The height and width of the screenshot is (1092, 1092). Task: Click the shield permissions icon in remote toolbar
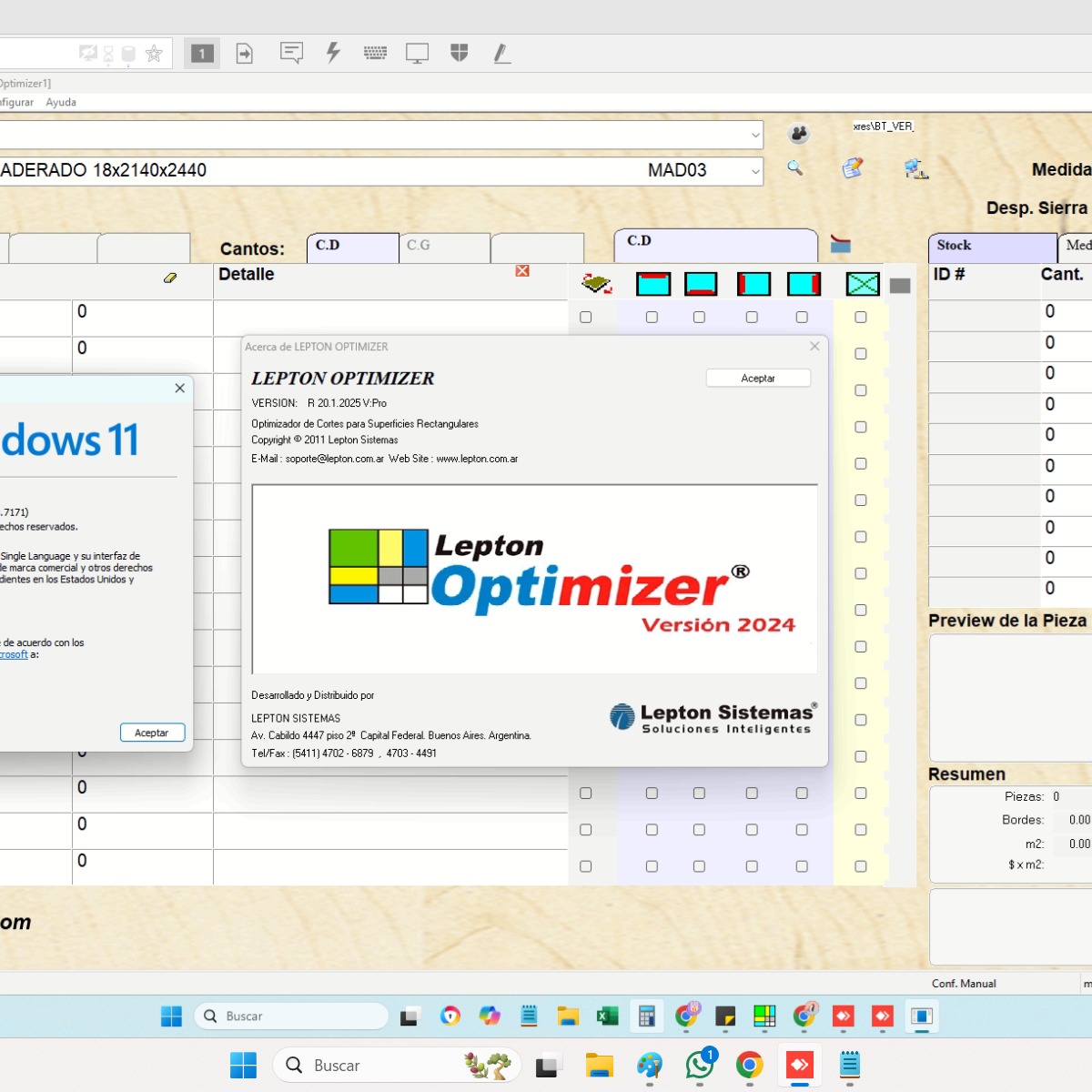[x=459, y=53]
